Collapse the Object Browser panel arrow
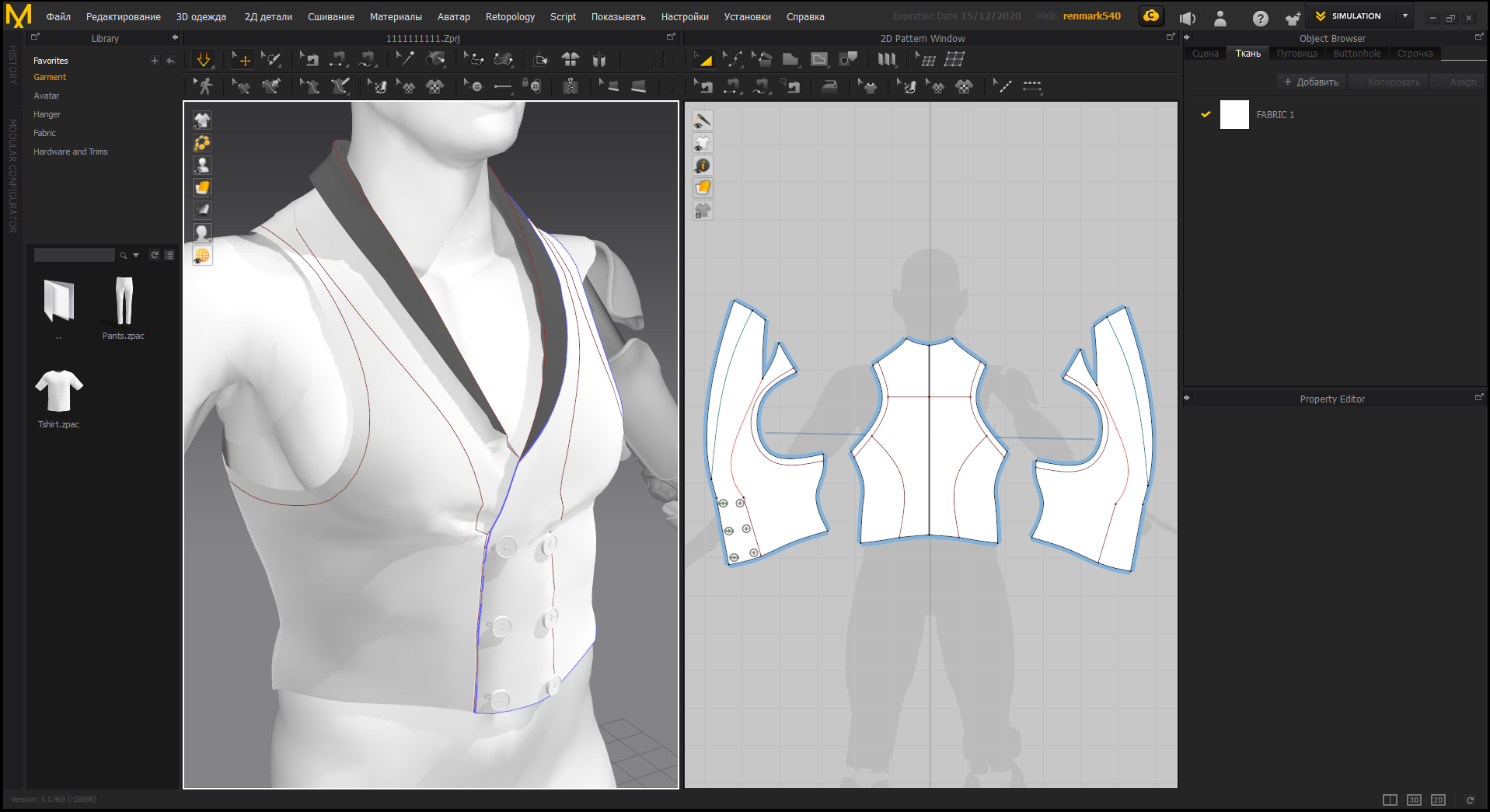 point(1187,37)
